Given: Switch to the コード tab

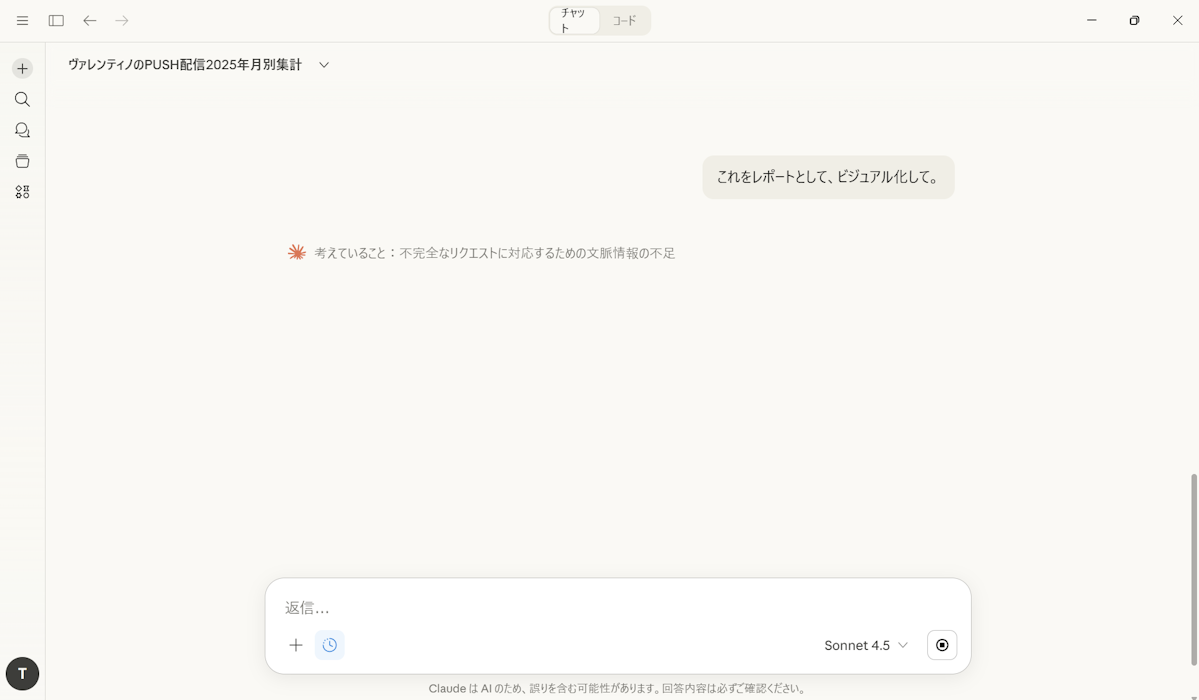Looking at the screenshot, I should (624, 21).
